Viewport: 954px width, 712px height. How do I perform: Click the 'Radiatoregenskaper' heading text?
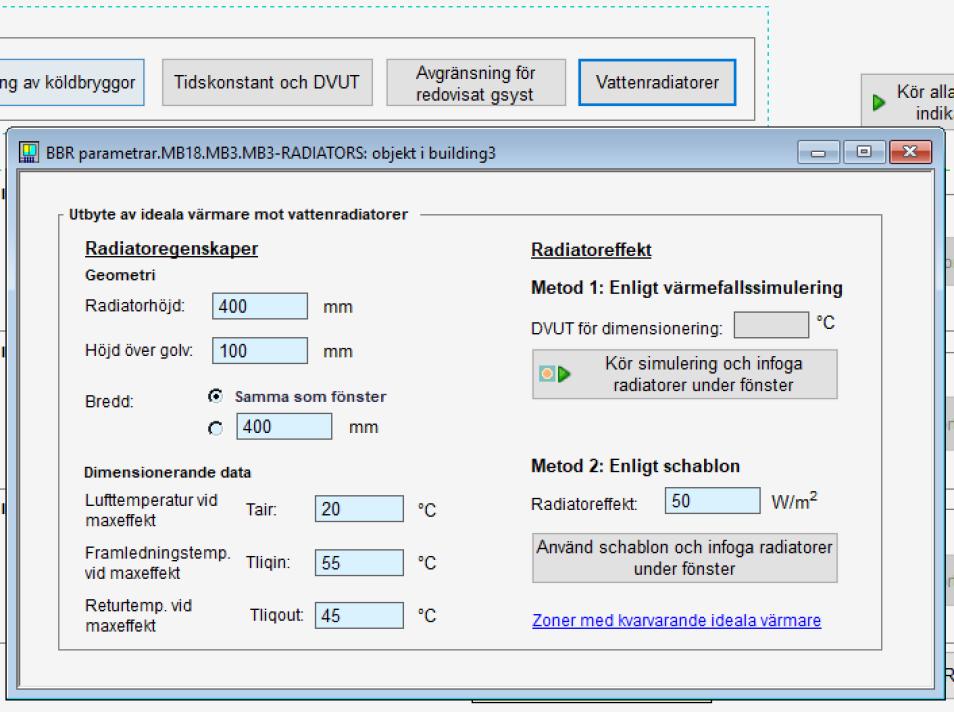coord(172,248)
